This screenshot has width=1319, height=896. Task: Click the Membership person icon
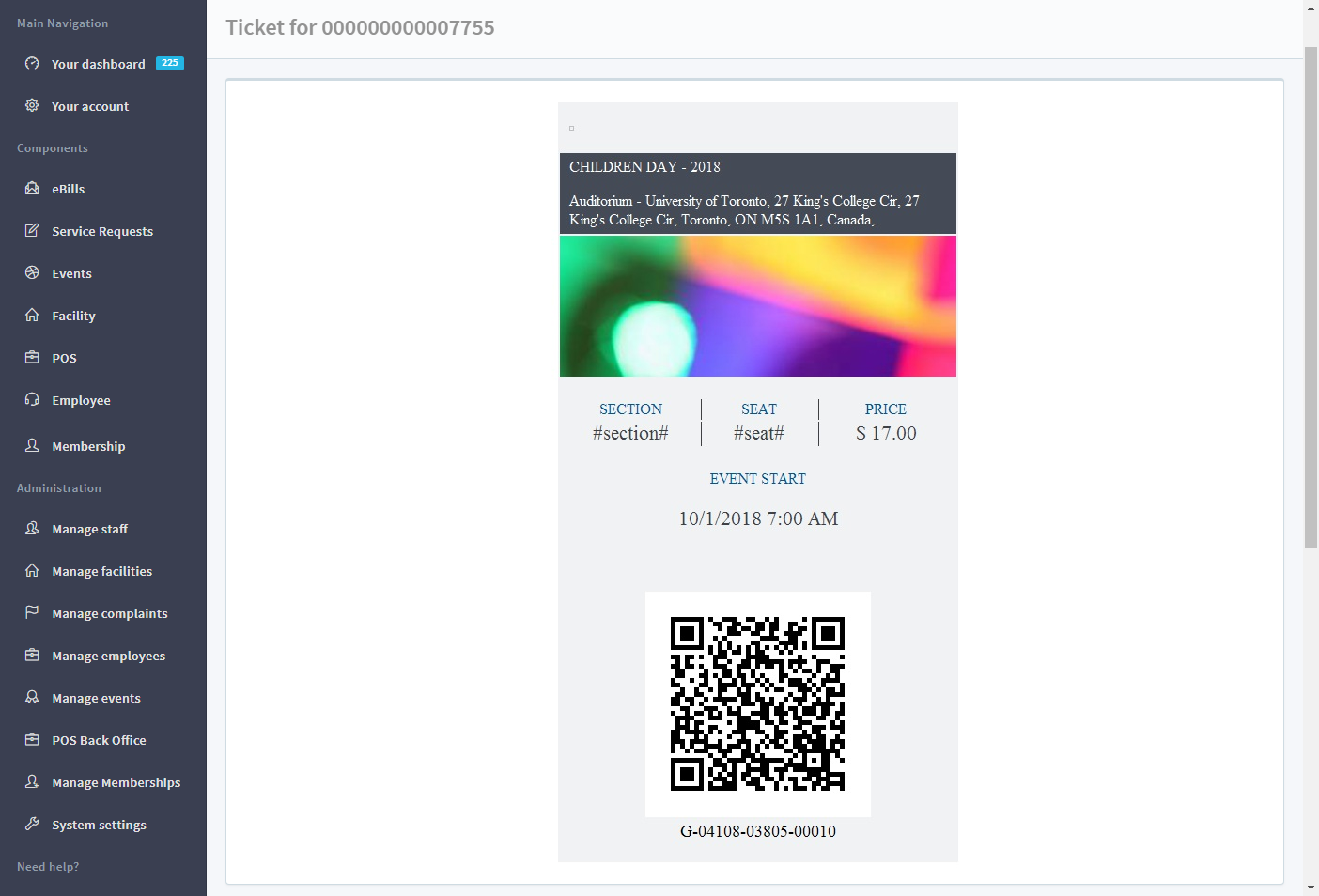[x=32, y=445]
